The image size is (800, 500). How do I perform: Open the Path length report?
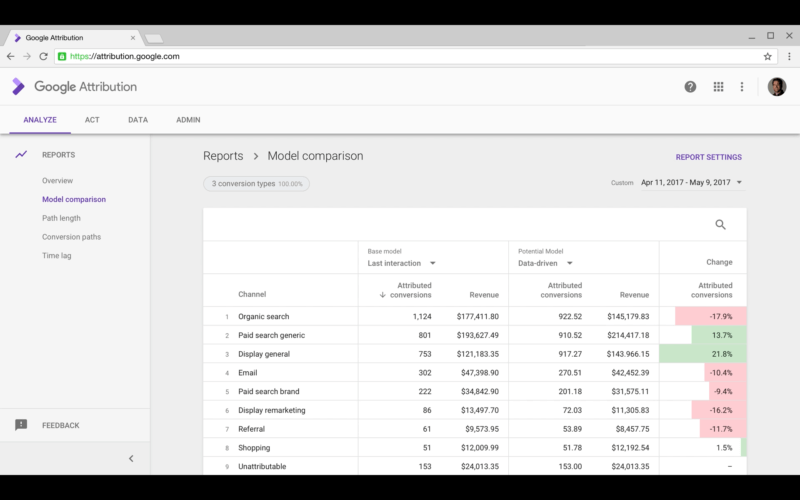pos(61,218)
